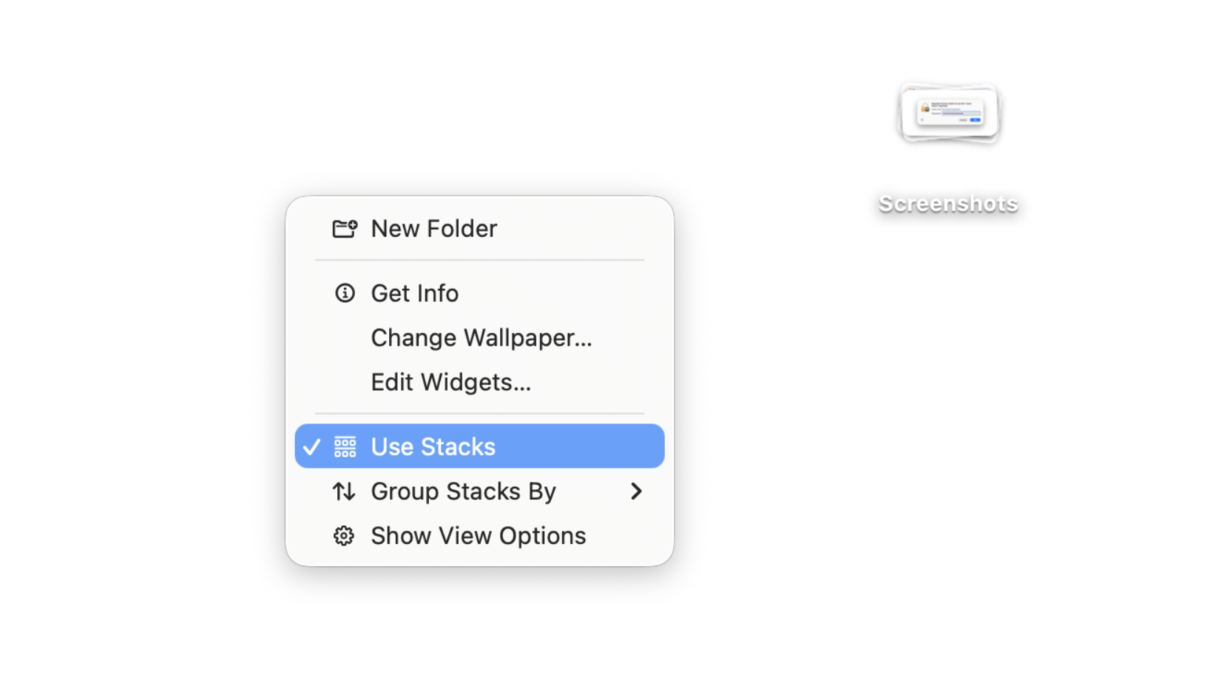Click the Screenshots stack label

[x=948, y=203]
